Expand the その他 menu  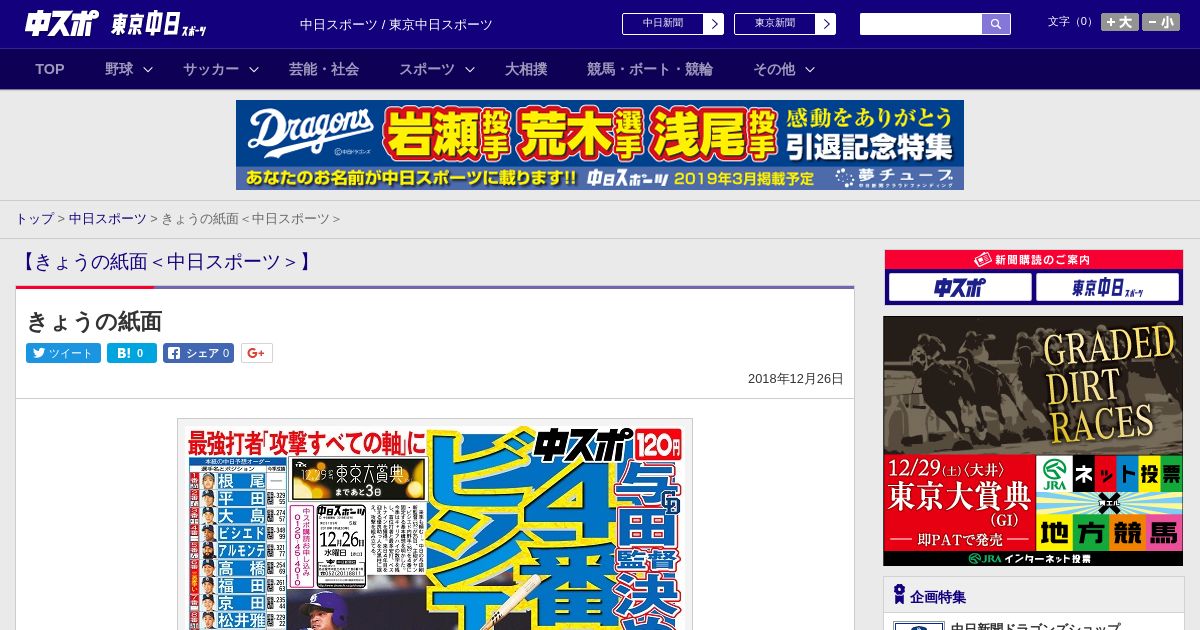[x=784, y=69]
